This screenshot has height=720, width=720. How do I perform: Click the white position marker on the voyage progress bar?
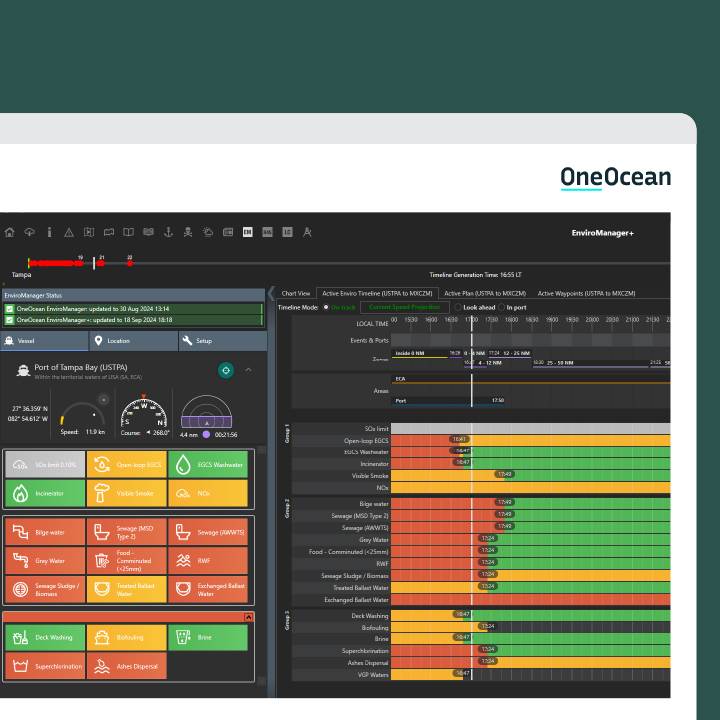tap(95, 263)
